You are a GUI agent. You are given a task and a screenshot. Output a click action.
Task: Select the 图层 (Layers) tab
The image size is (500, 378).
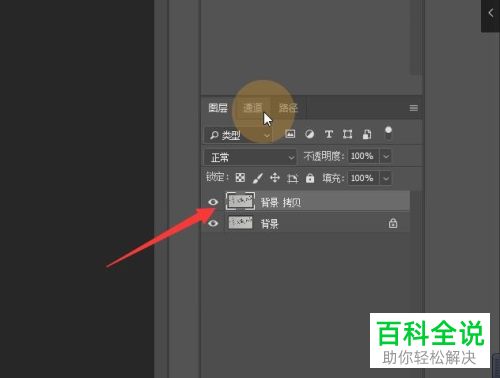coord(218,108)
